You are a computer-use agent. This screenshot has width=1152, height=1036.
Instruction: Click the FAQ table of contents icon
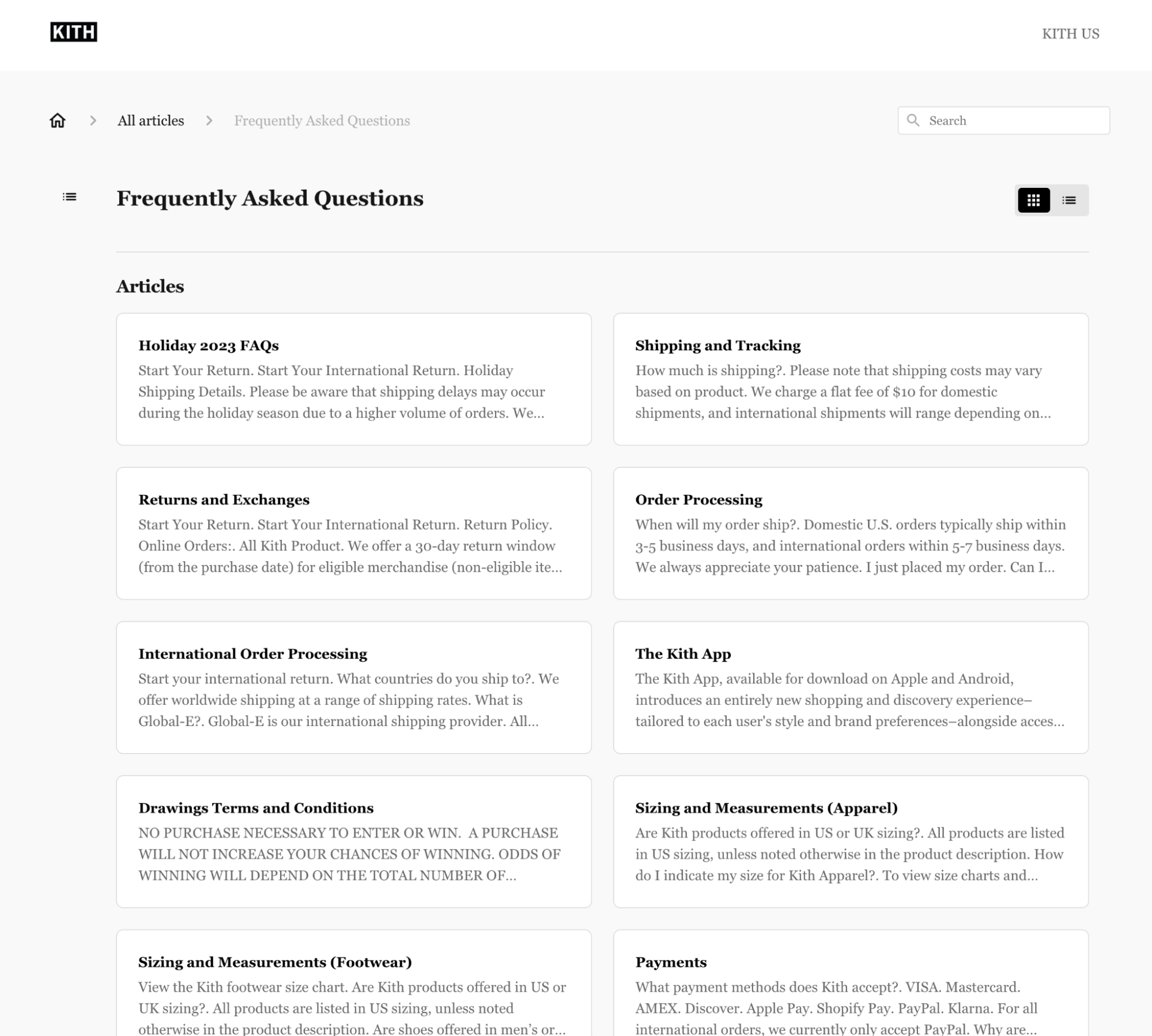click(x=69, y=197)
